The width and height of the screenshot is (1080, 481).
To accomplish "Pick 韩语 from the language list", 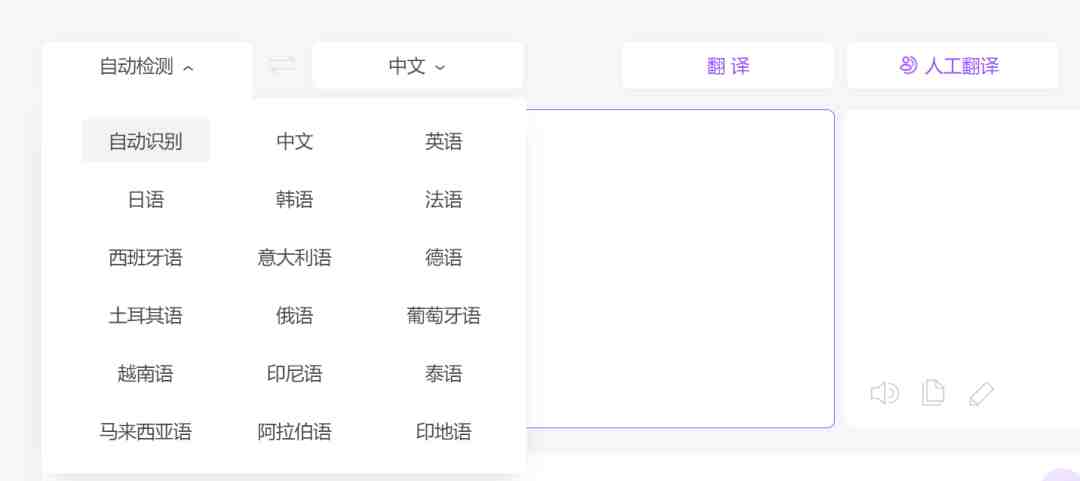I will [x=295, y=200].
